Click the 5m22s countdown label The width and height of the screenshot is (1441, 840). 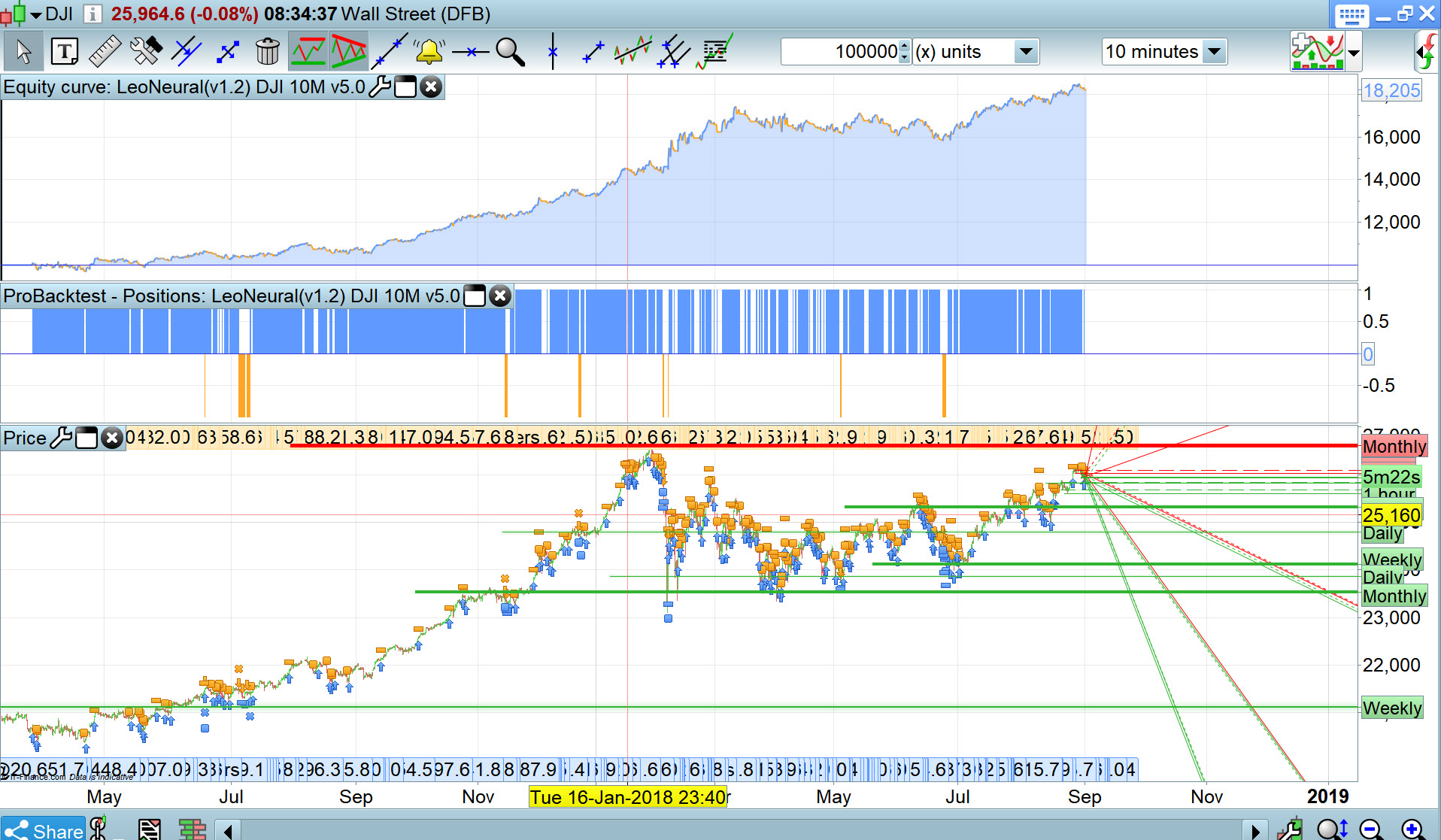click(x=1391, y=477)
